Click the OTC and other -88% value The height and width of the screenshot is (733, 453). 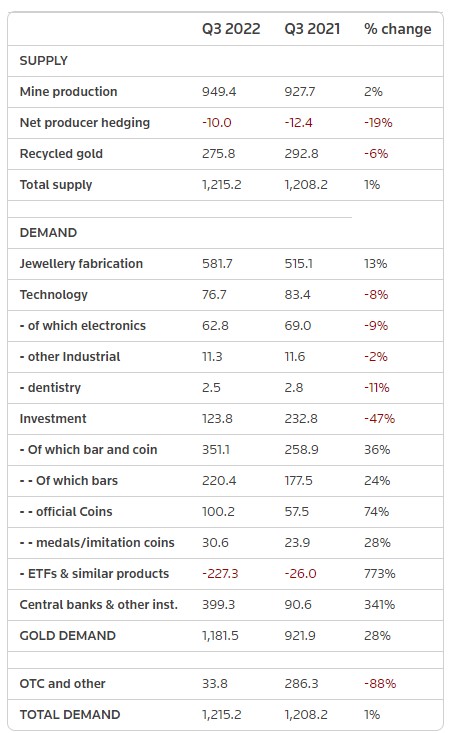point(380,683)
